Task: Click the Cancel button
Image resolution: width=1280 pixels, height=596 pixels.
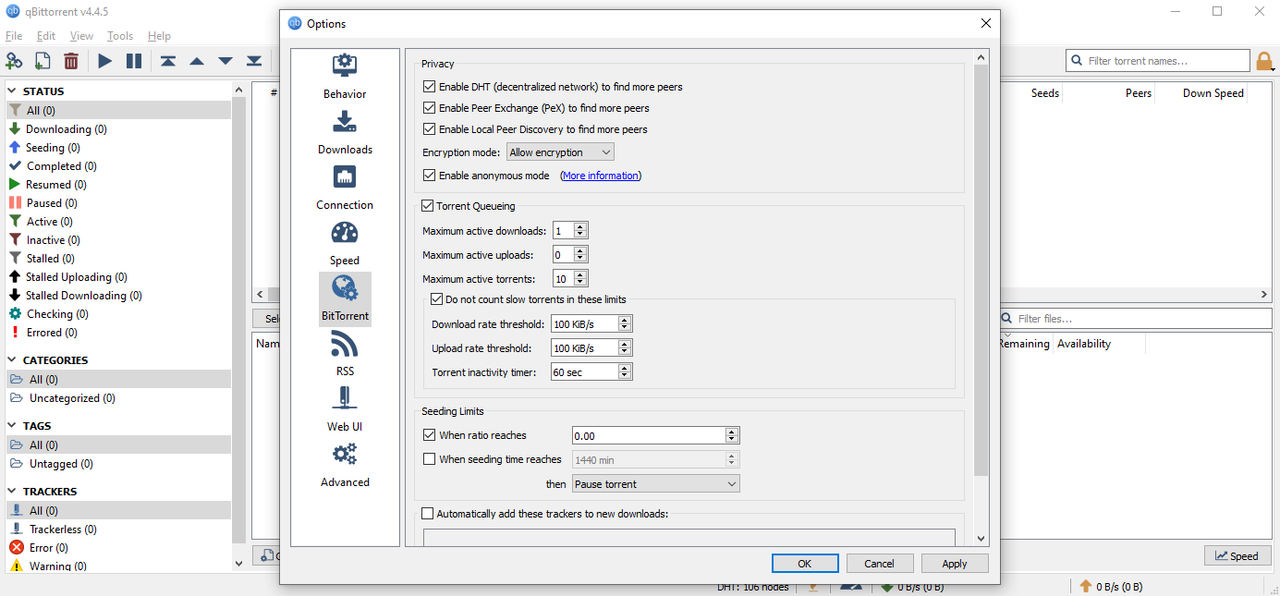Action: coord(880,563)
